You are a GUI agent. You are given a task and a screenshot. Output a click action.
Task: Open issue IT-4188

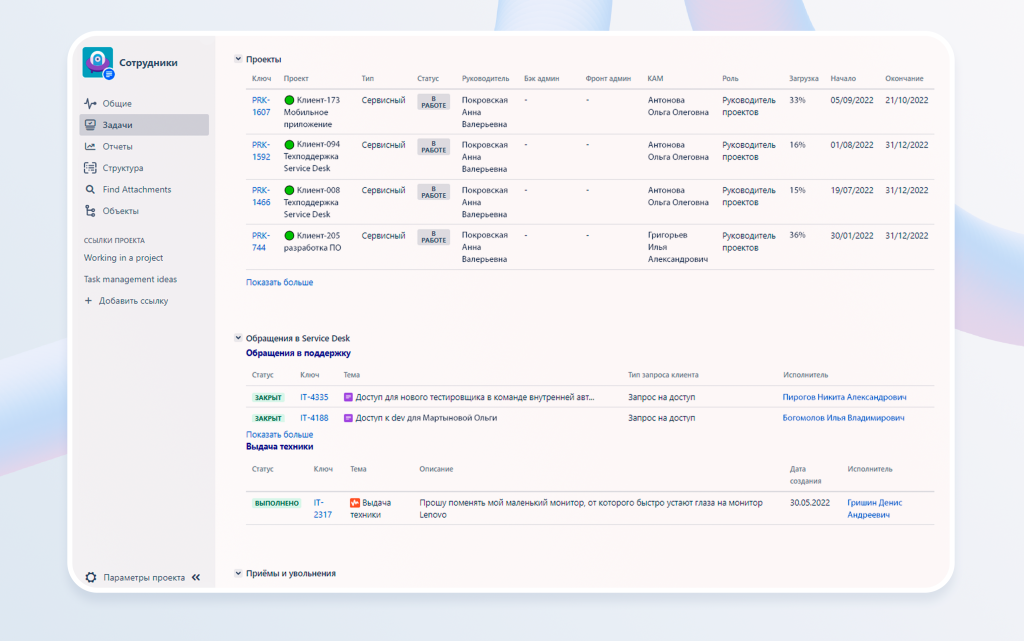click(x=314, y=418)
